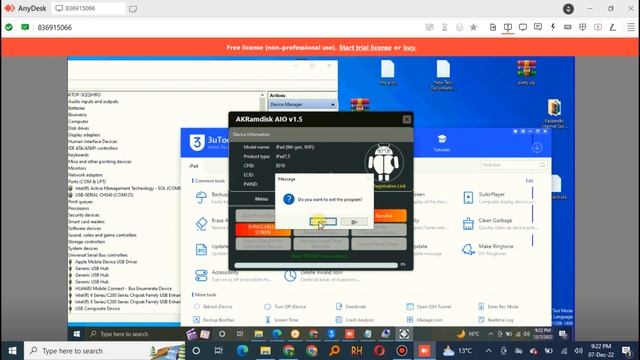Open Tutorials in 3uTools header
Image resolution: width=640 pixels, height=360 pixels.
point(442,142)
